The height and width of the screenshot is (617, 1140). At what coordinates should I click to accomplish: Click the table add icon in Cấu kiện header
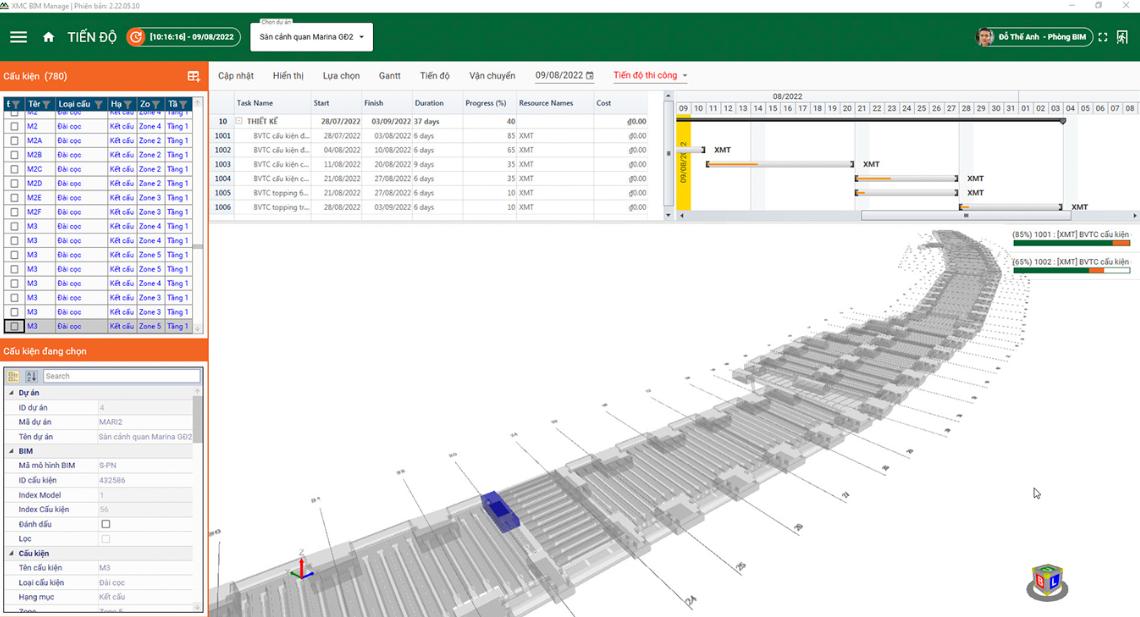coord(194,76)
